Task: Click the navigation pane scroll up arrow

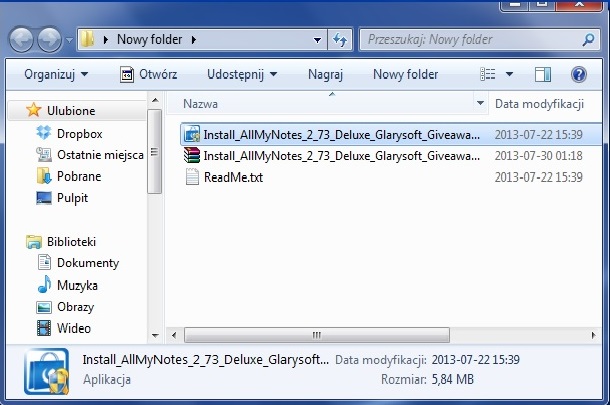Action: coord(155,100)
